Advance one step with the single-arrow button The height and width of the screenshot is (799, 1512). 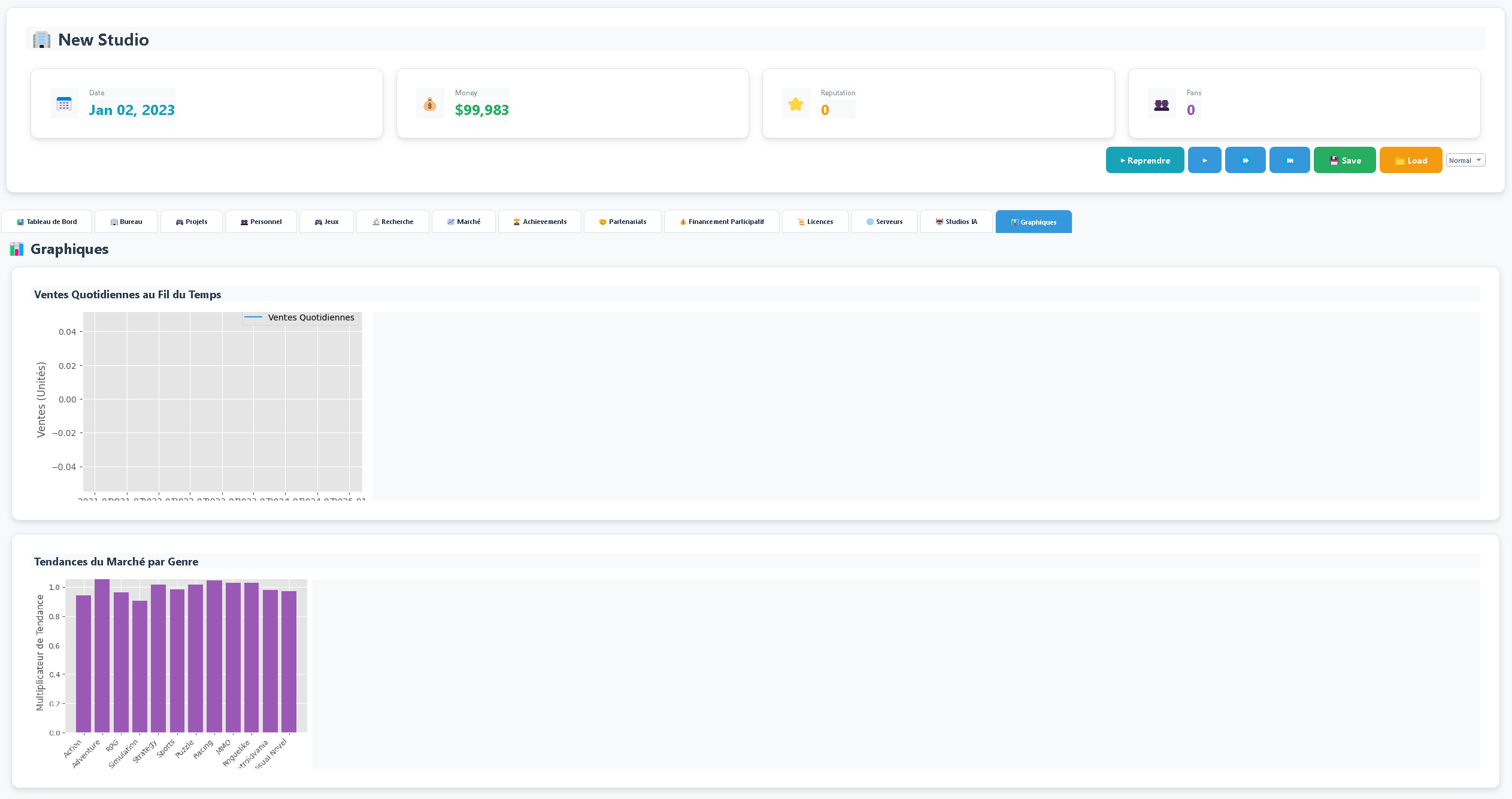(1205, 160)
